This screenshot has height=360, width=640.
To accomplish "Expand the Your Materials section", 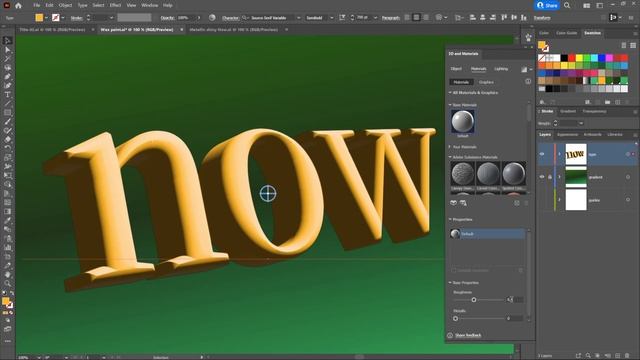I will (x=450, y=147).
